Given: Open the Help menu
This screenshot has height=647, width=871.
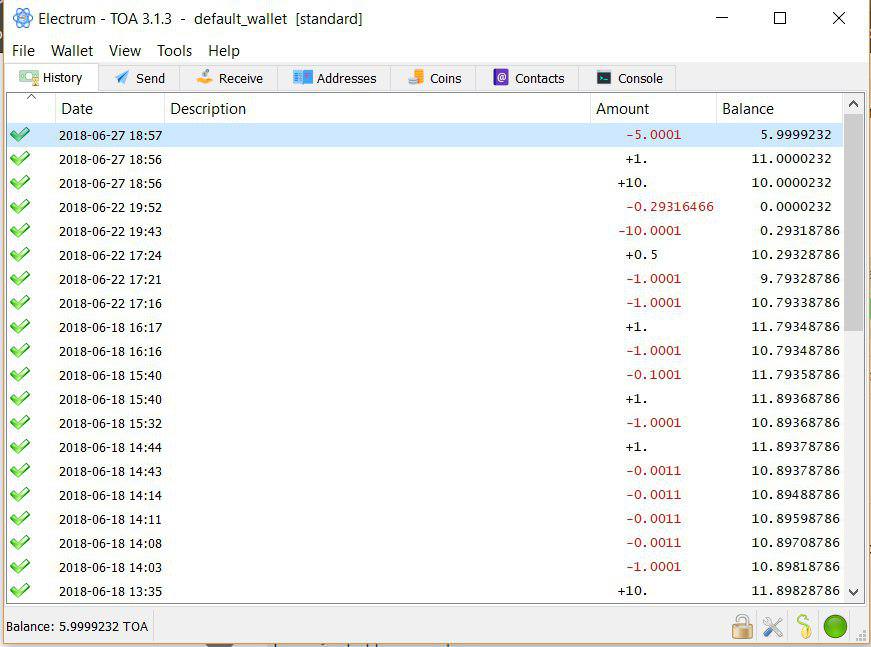Looking at the screenshot, I should click(x=224, y=51).
